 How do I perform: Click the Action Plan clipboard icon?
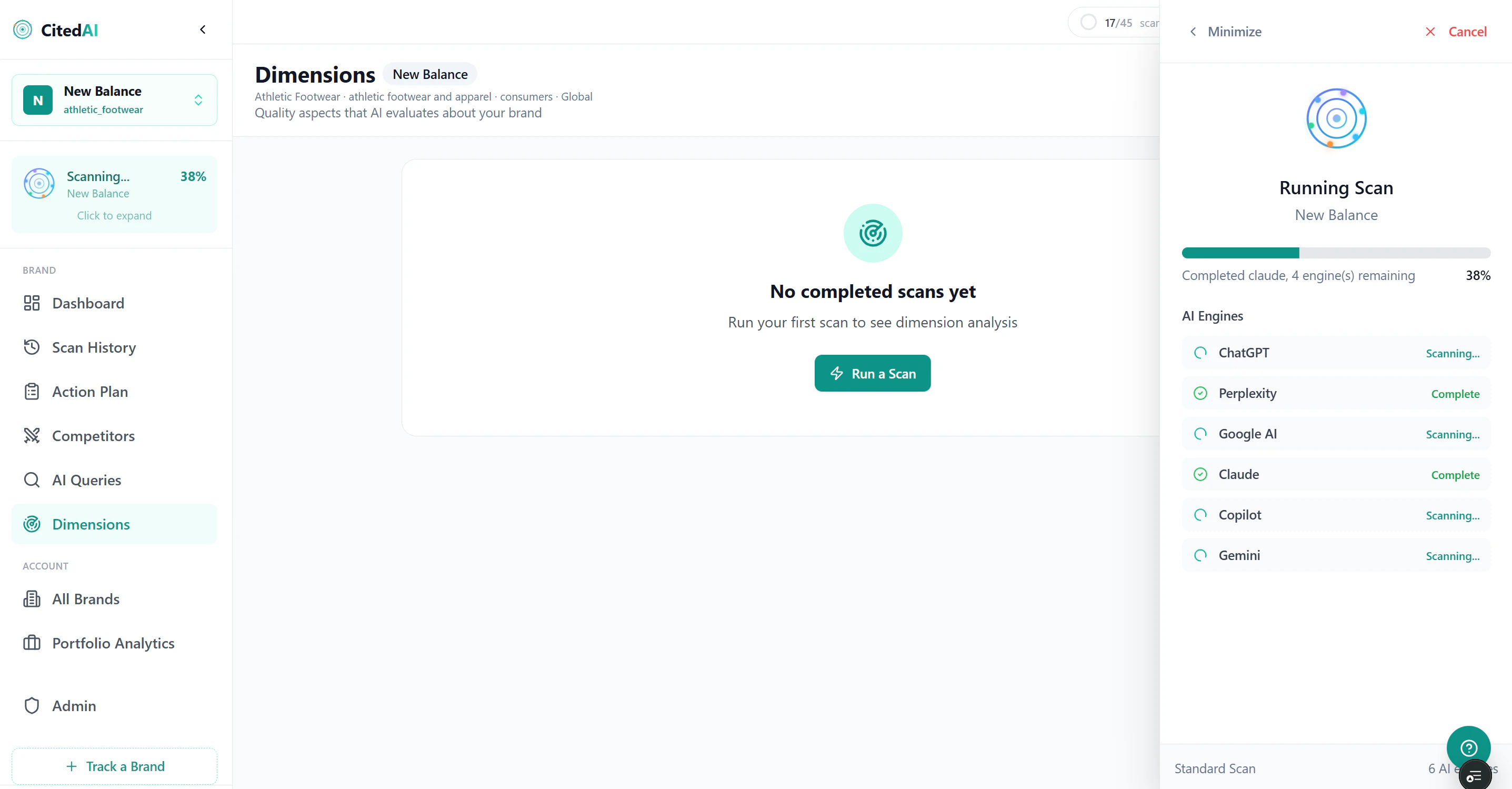(32, 392)
